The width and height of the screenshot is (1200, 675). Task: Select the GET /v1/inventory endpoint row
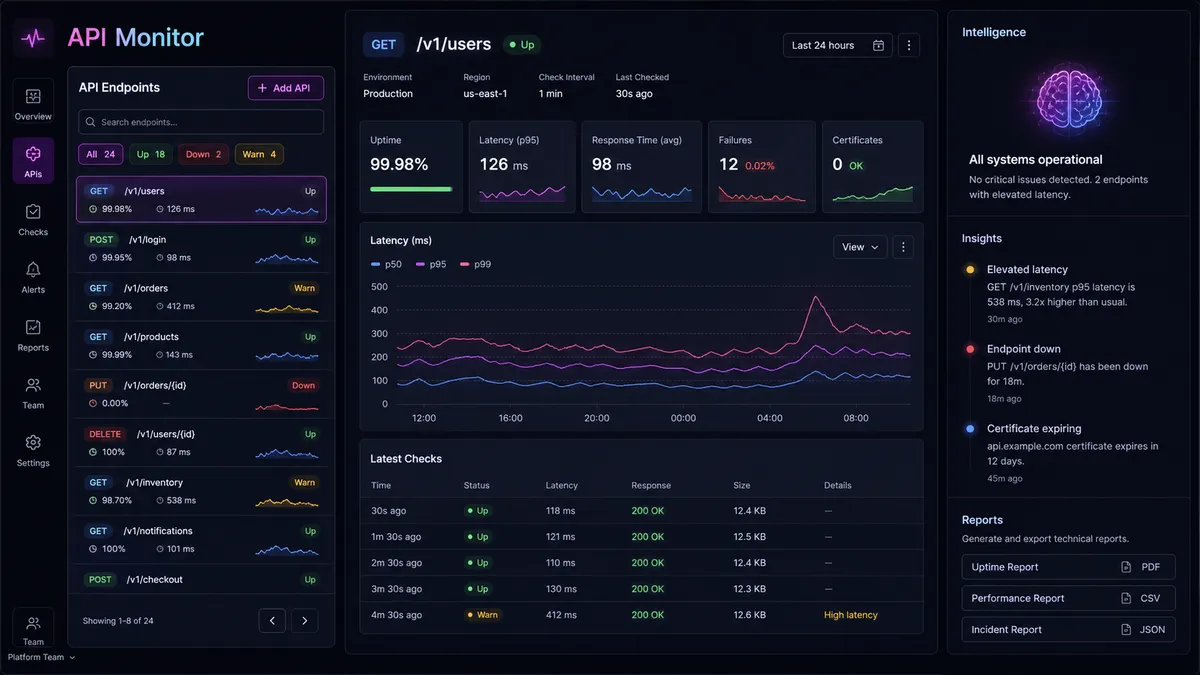[x=201, y=491]
